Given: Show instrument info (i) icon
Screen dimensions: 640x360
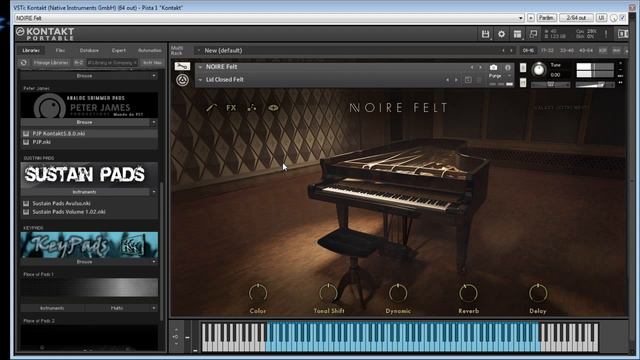Looking at the screenshot, I should pos(508,67).
